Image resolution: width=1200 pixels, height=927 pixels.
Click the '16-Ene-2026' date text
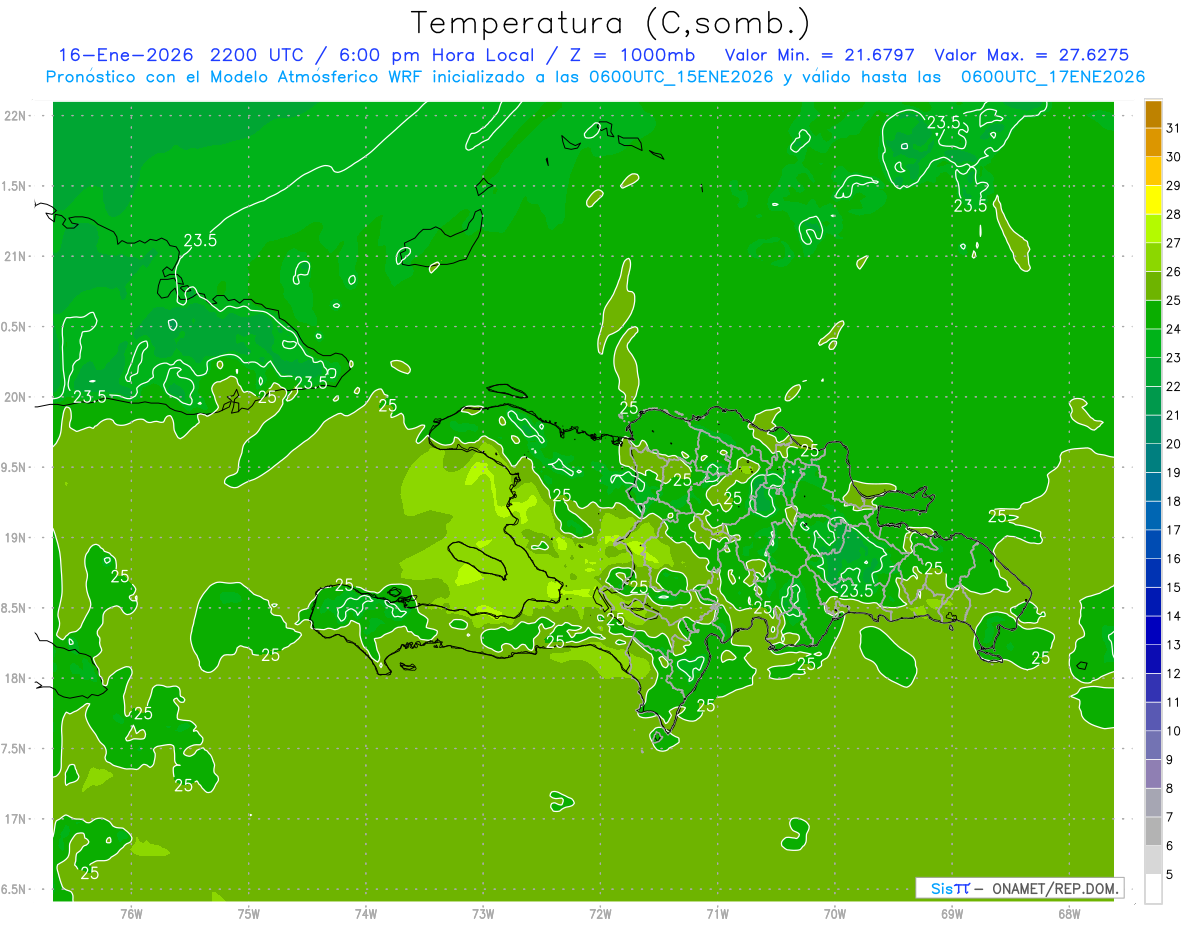pos(125,55)
